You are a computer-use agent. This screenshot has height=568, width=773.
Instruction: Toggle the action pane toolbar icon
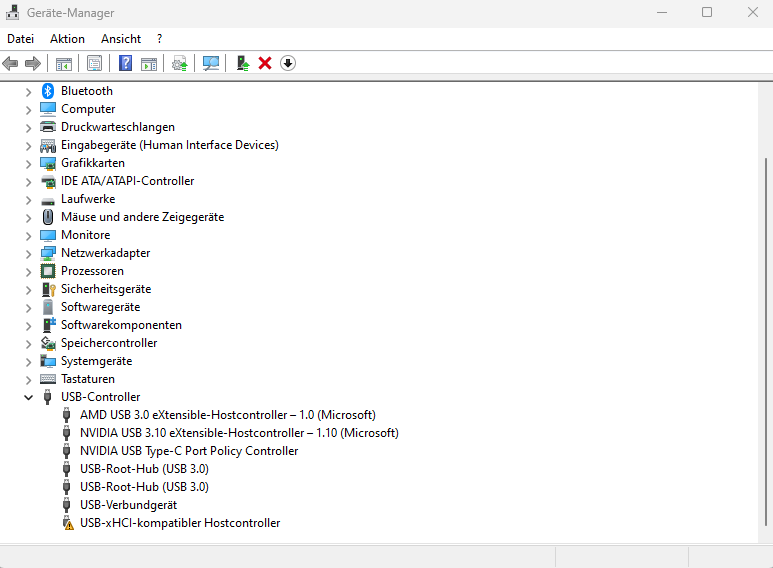(x=149, y=64)
